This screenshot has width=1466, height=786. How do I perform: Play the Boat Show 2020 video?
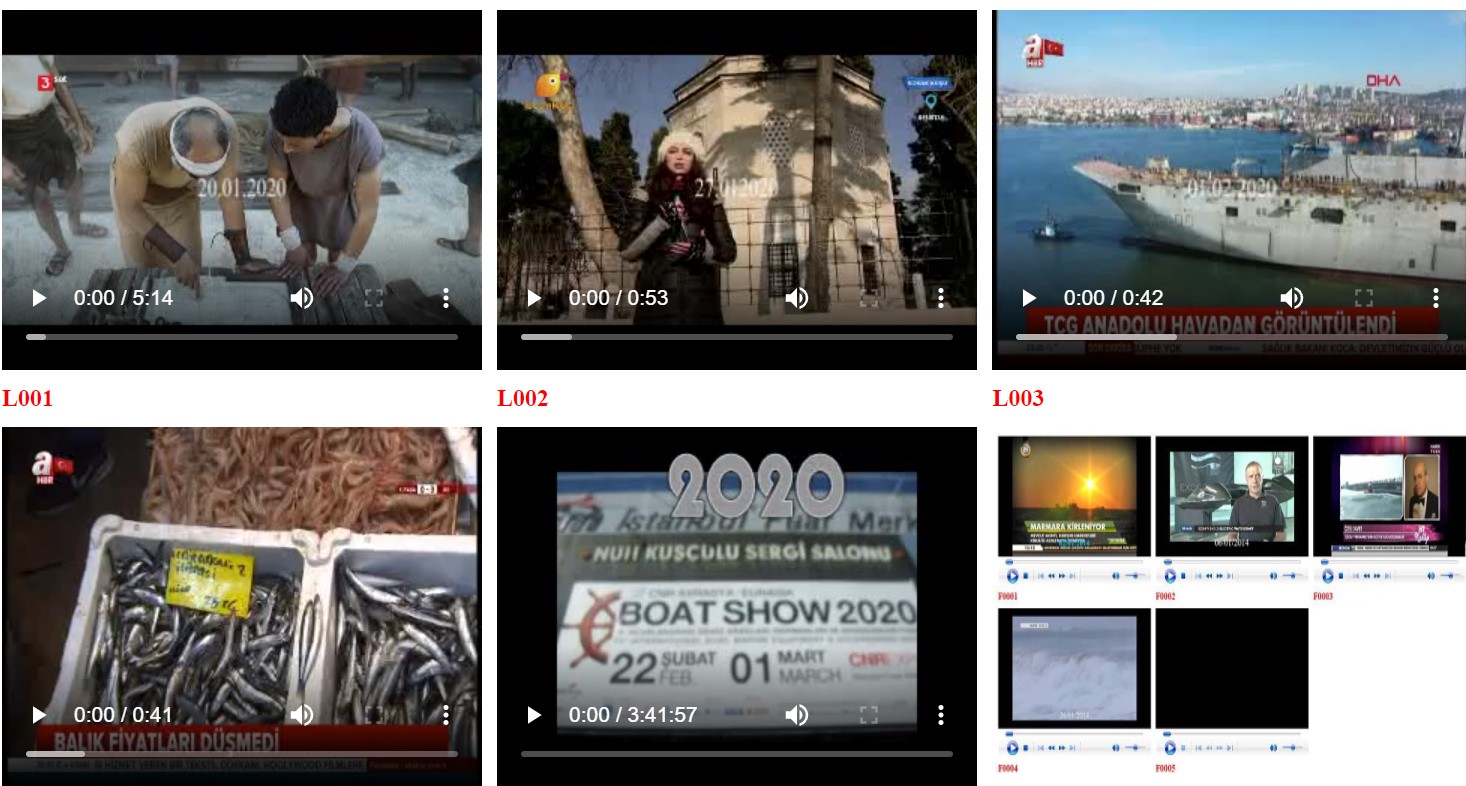pyautogui.click(x=534, y=715)
